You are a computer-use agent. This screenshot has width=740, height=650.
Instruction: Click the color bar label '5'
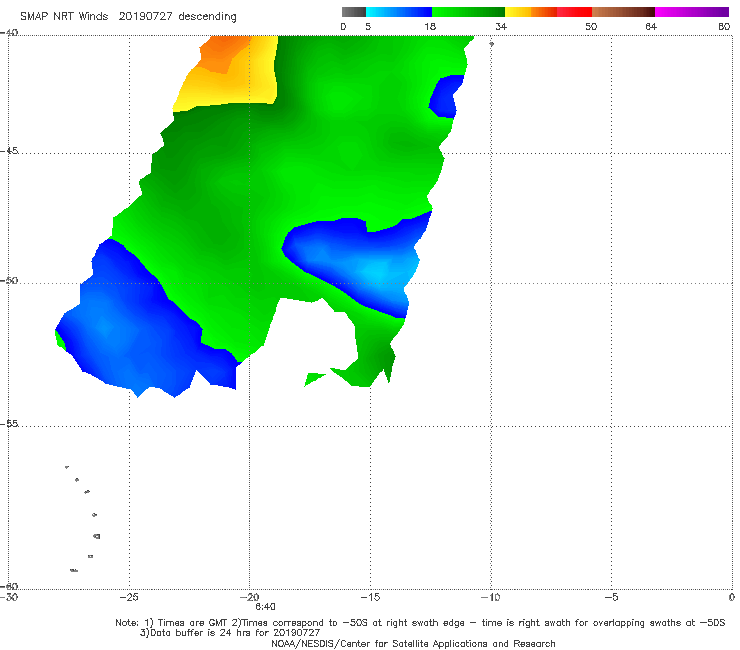click(368, 27)
